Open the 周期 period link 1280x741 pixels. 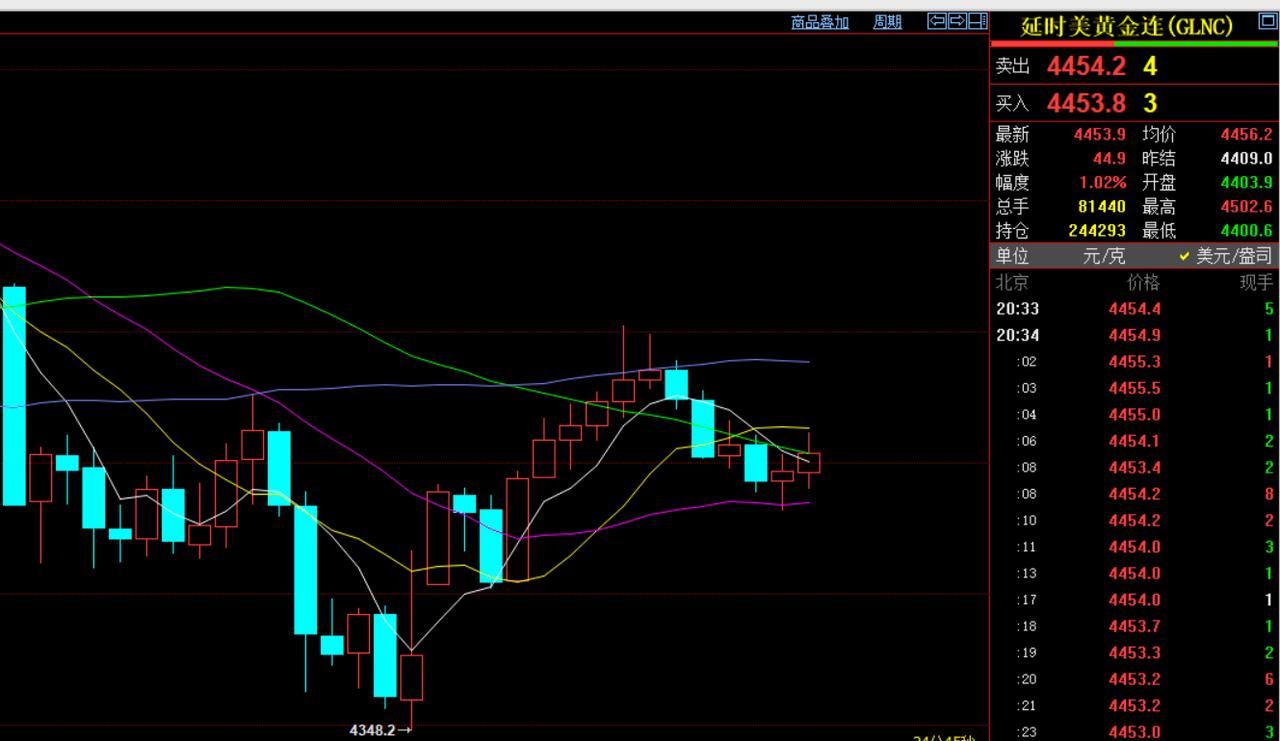(887, 22)
